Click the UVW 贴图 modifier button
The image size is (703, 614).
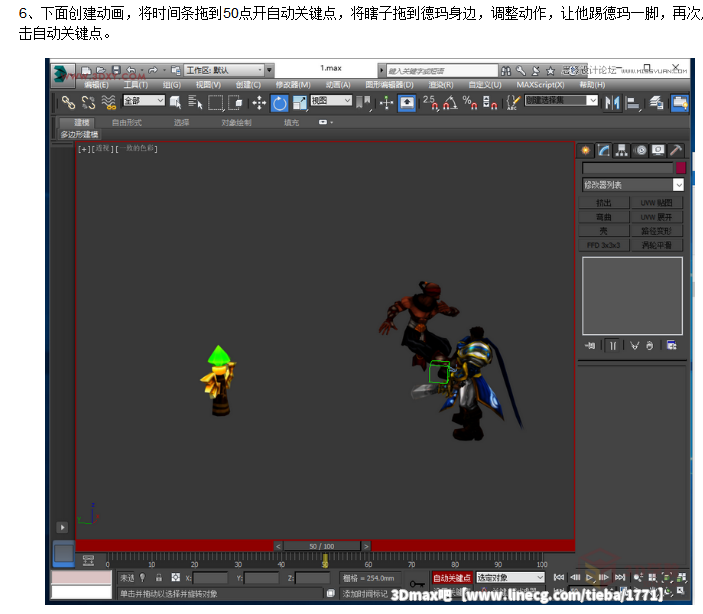coord(657,203)
